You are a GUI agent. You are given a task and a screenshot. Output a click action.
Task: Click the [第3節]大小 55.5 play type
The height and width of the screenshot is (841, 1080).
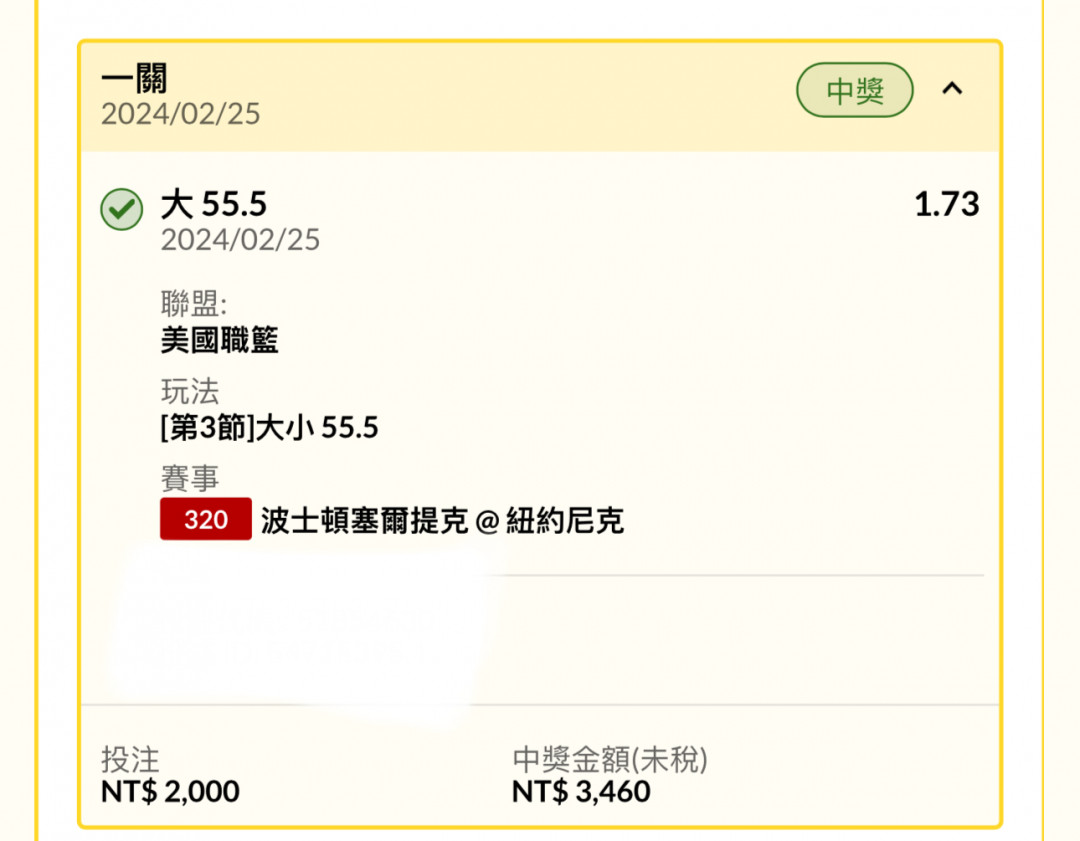[269, 428]
